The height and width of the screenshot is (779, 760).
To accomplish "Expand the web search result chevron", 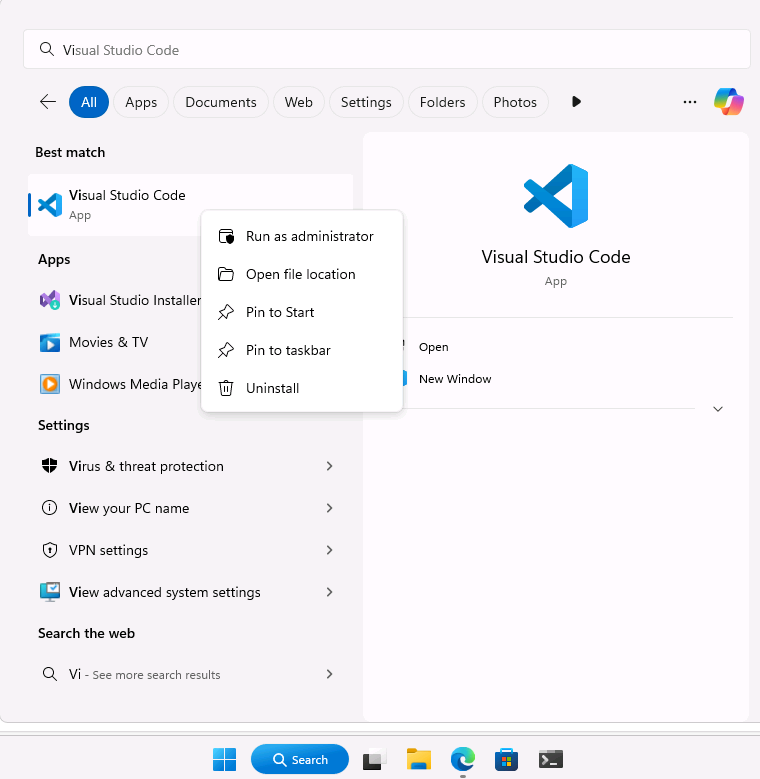I will 329,674.
